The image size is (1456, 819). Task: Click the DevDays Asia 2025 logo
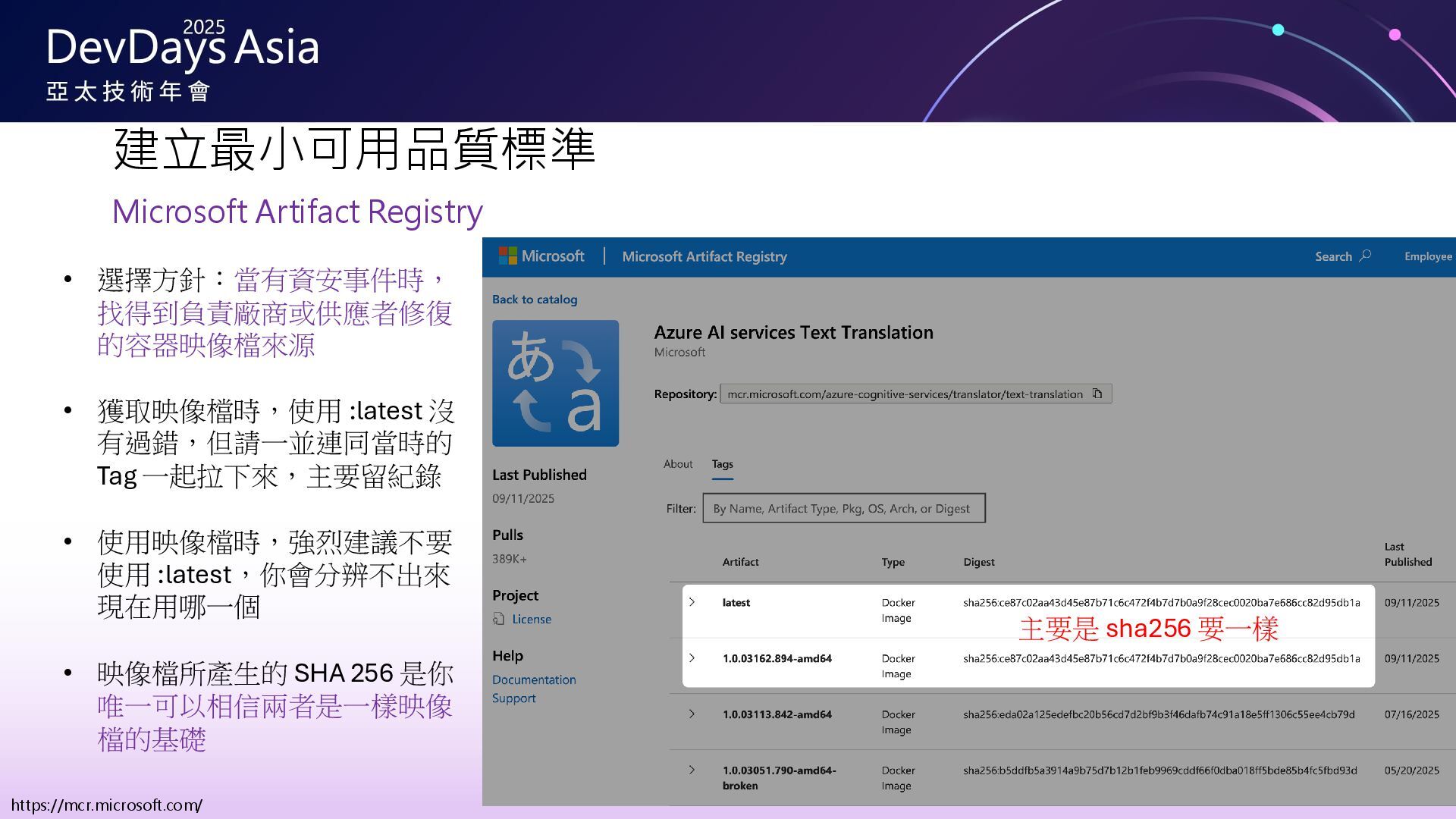click(182, 61)
